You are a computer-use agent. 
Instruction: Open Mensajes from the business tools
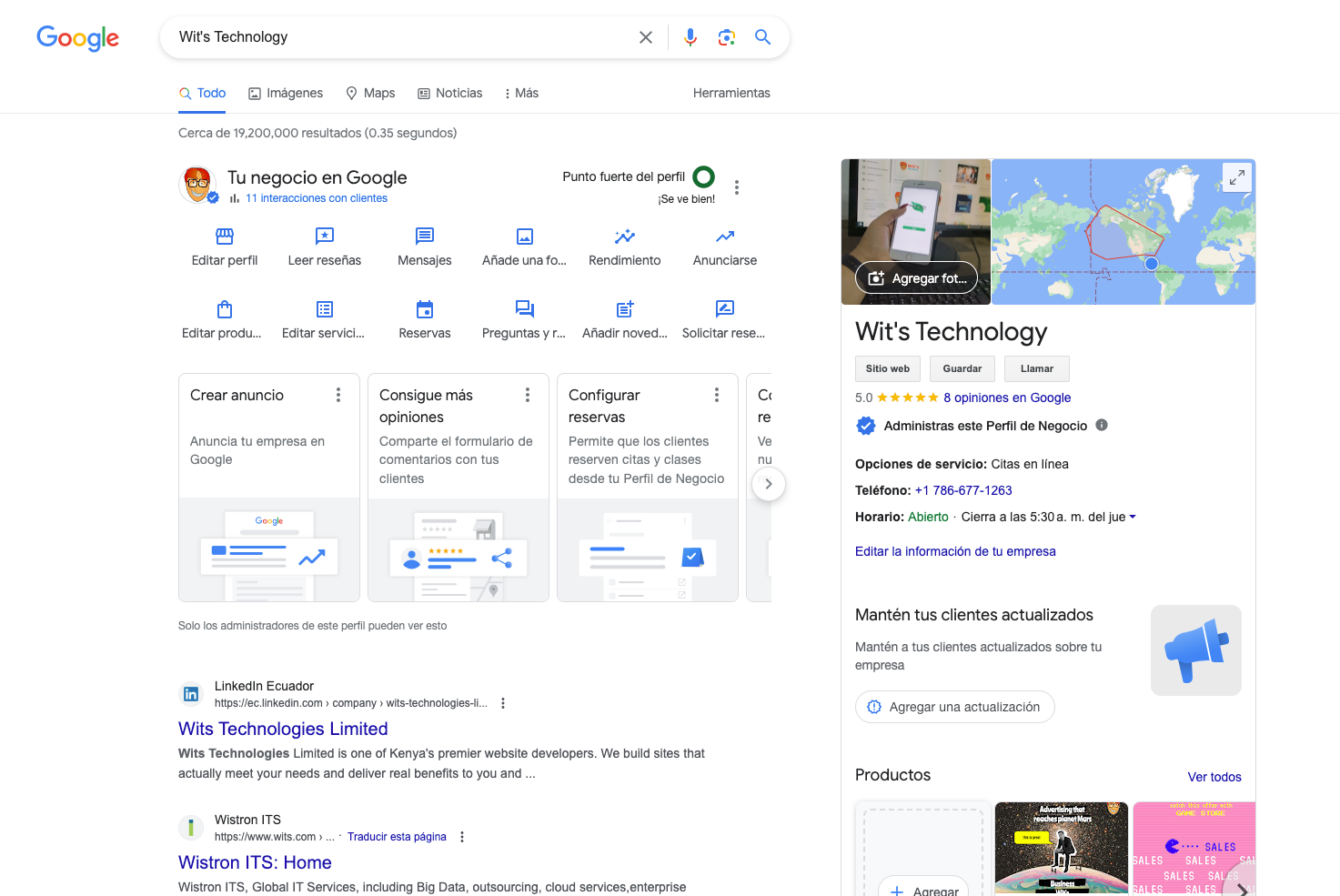[424, 236]
